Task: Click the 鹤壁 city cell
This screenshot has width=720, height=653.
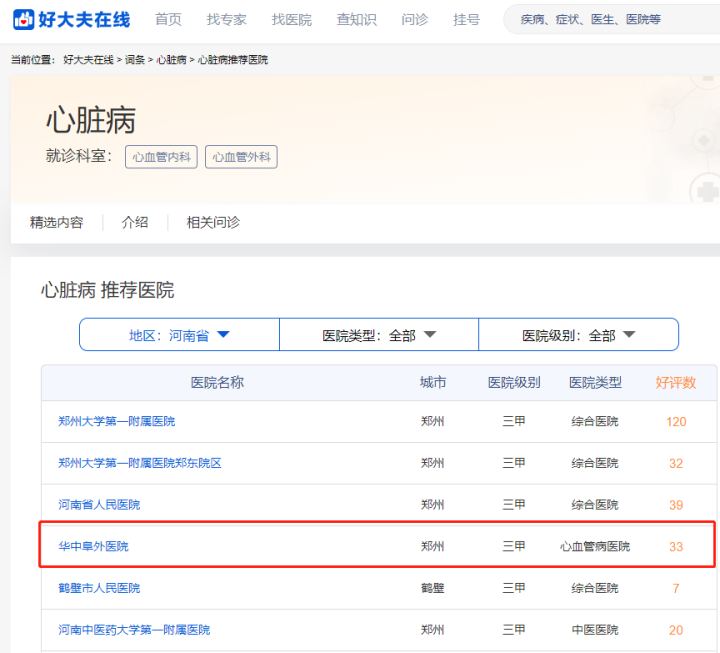Action: pyautogui.click(x=433, y=588)
